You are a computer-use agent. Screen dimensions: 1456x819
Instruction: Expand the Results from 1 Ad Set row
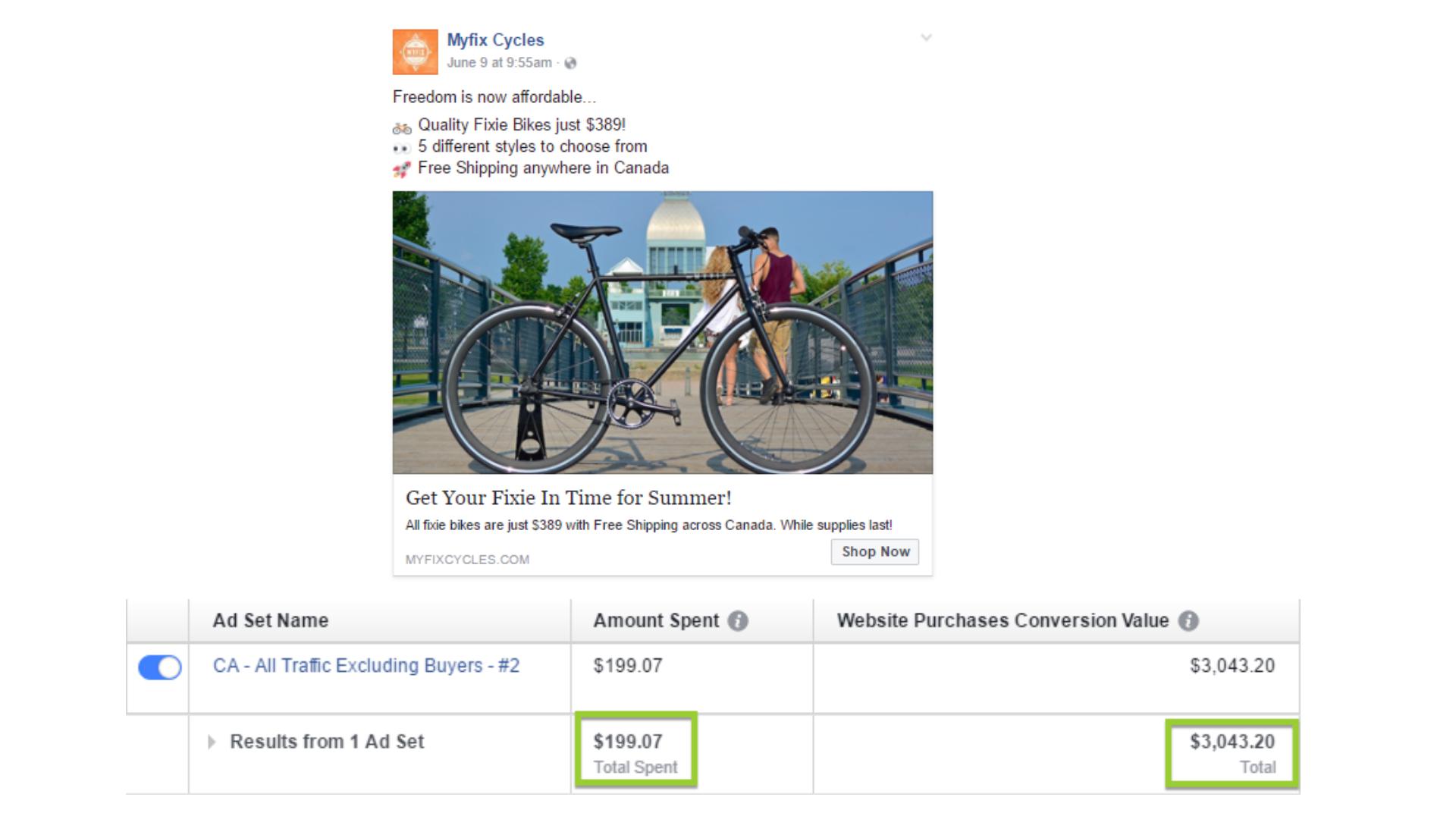[212, 742]
